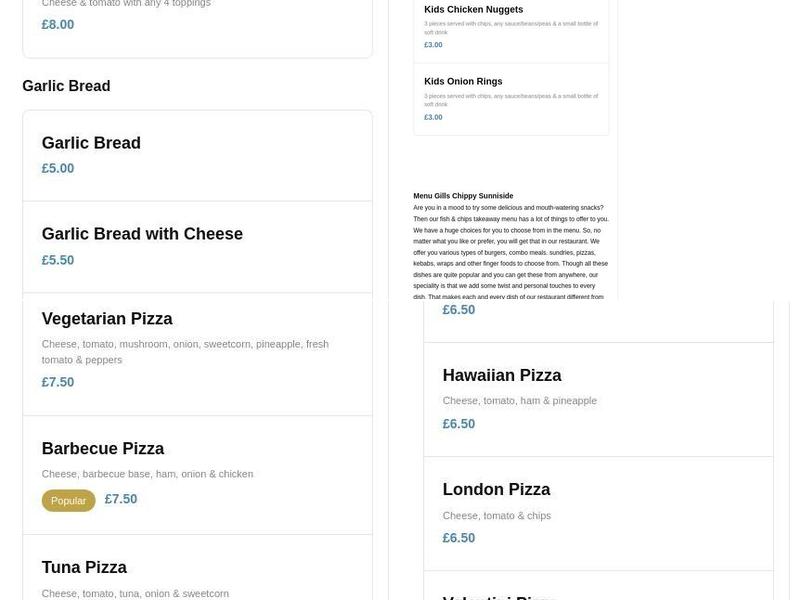Click the Popular badge on Barbecue Pizza
The width and height of the screenshot is (800, 600).
tap(68, 501)
